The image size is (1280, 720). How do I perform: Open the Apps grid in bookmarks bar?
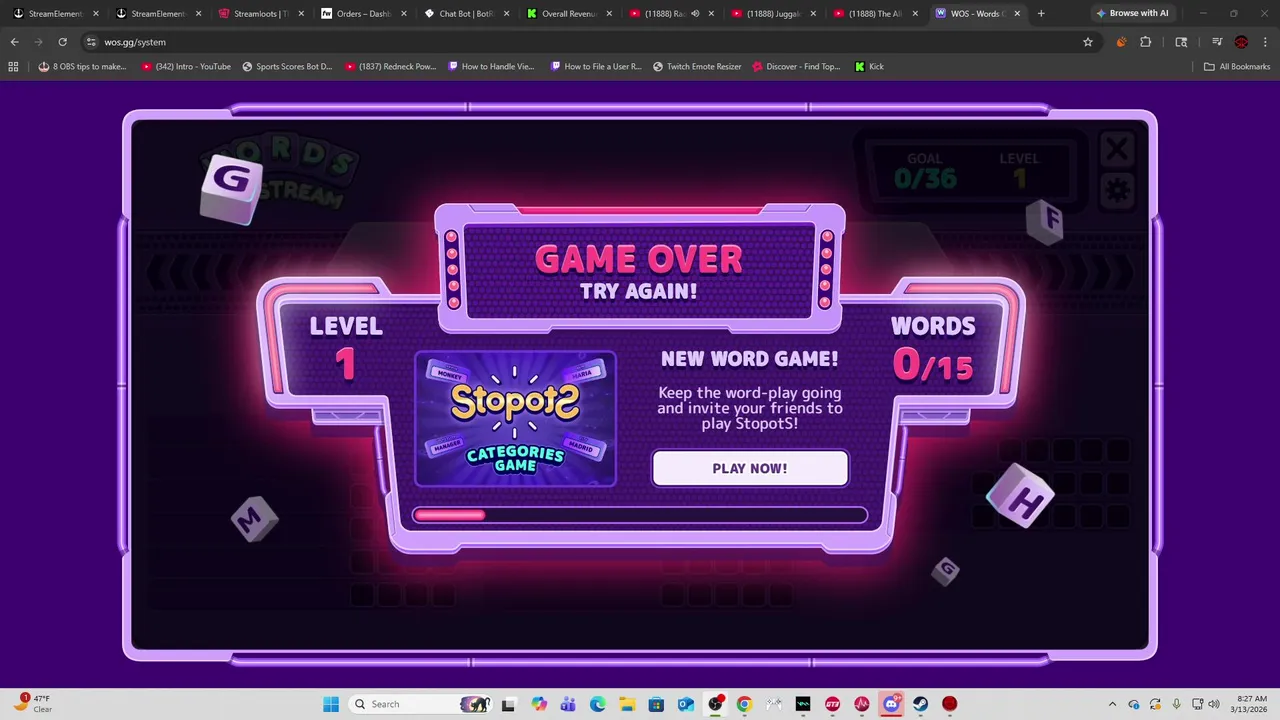[x=13, y=66]
